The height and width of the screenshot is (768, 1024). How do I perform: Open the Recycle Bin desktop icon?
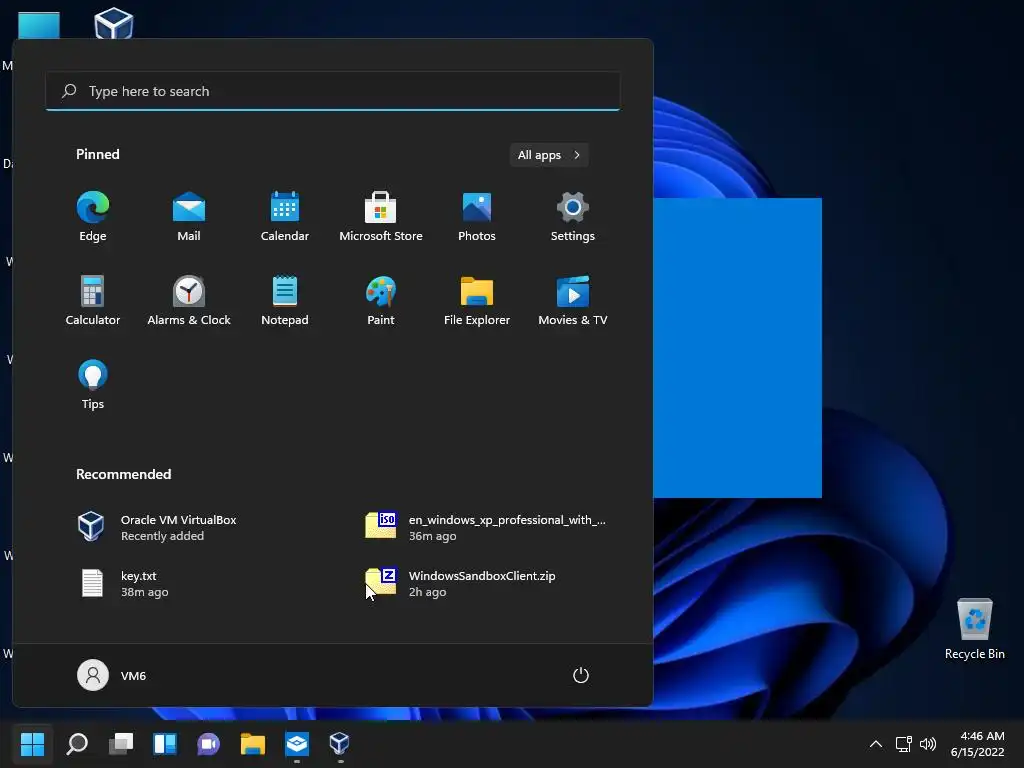(974, 629)
